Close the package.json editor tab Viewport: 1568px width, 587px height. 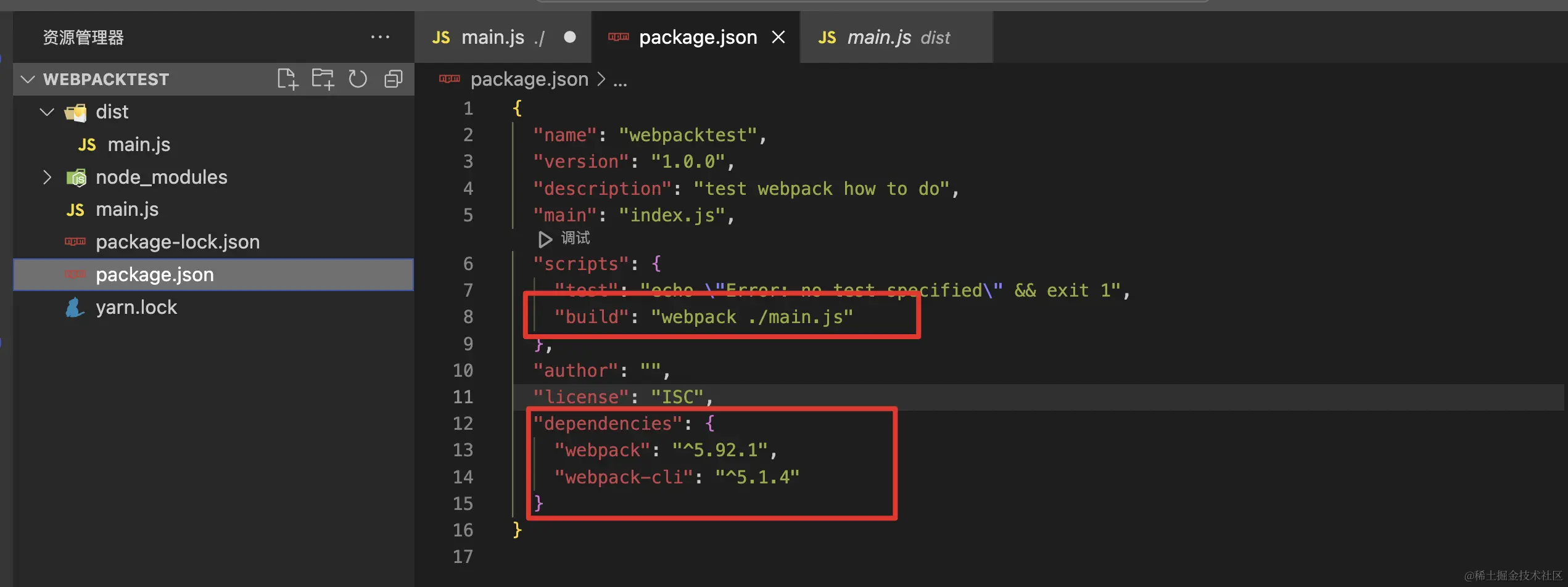click(x=778, y=37)
